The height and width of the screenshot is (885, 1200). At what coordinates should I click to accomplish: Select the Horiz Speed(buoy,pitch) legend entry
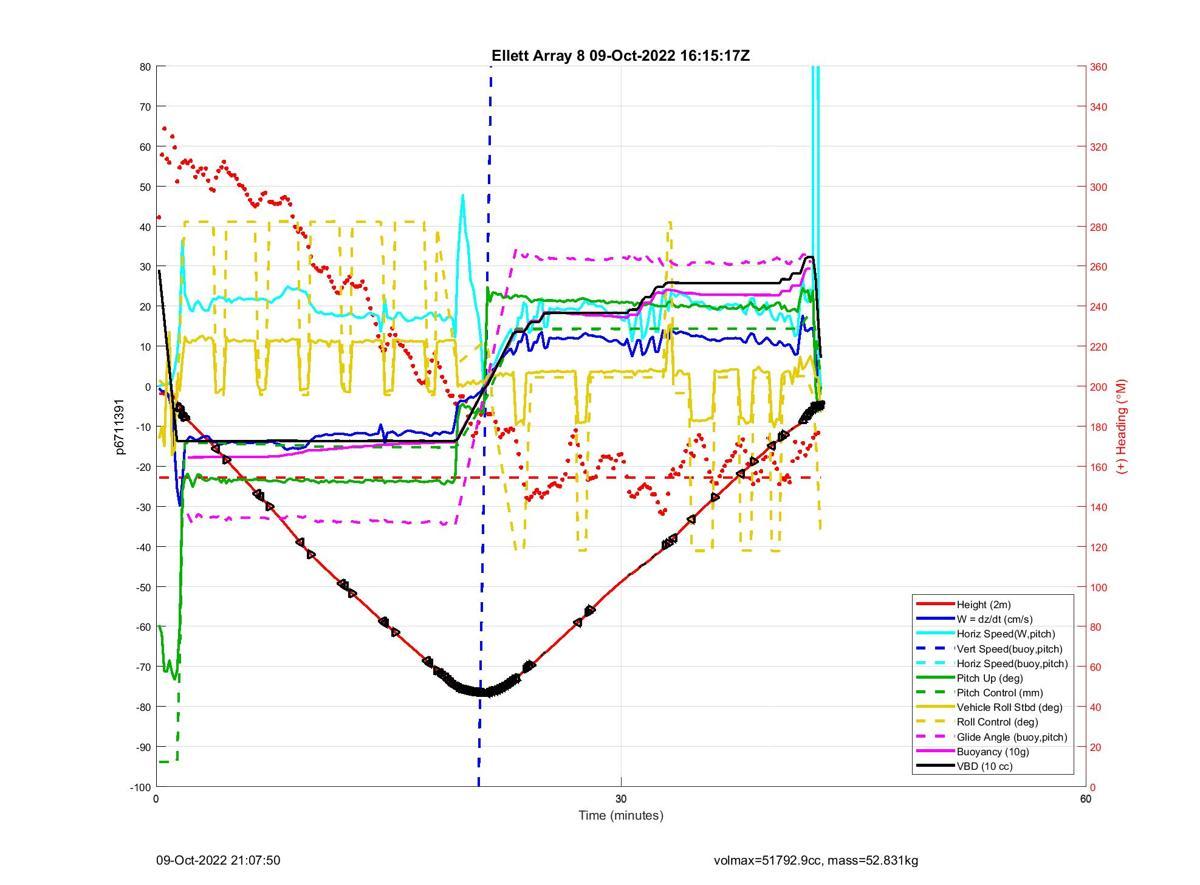tap(991, 664)
